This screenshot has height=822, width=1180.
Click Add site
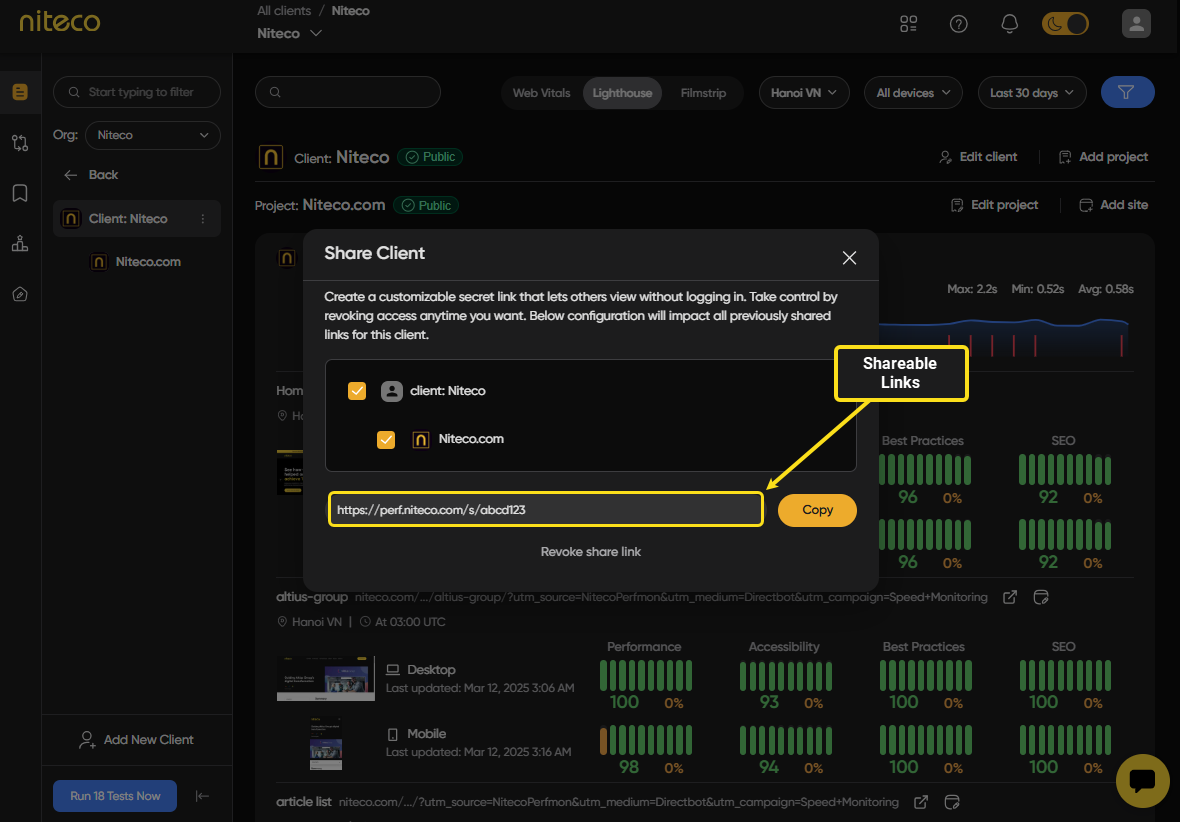(1114, 205)
